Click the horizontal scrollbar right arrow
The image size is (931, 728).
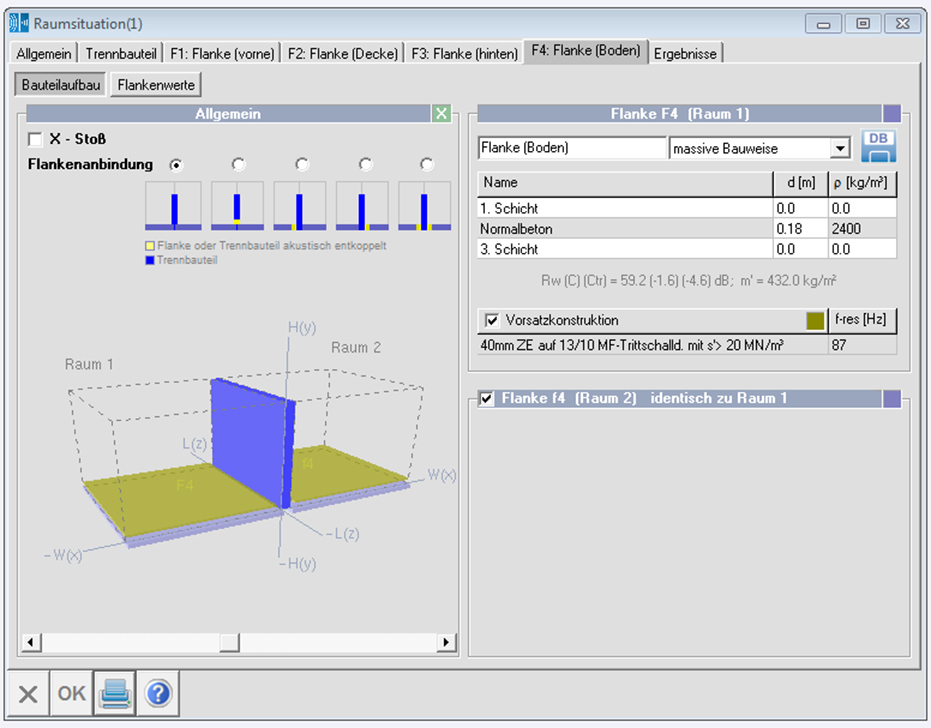(x=445, y=642)
